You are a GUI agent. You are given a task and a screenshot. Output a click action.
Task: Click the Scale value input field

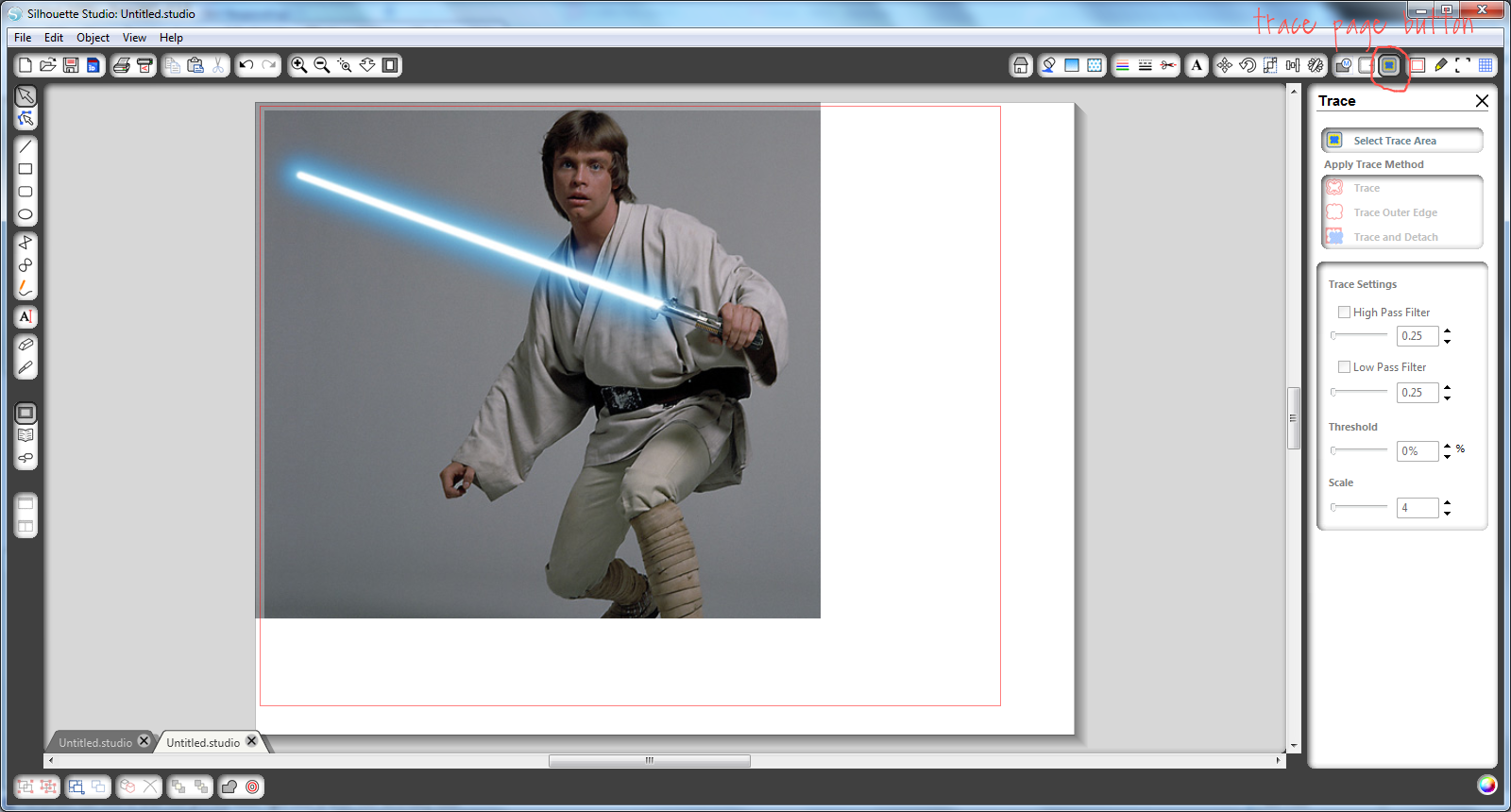pos(1418,508)
